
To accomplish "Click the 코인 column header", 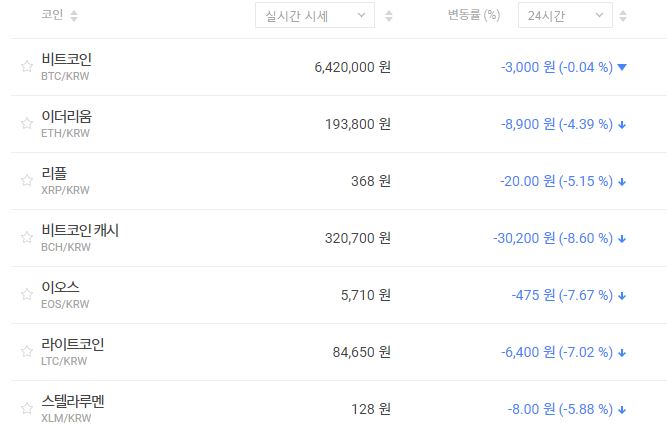I will (52, 16).
